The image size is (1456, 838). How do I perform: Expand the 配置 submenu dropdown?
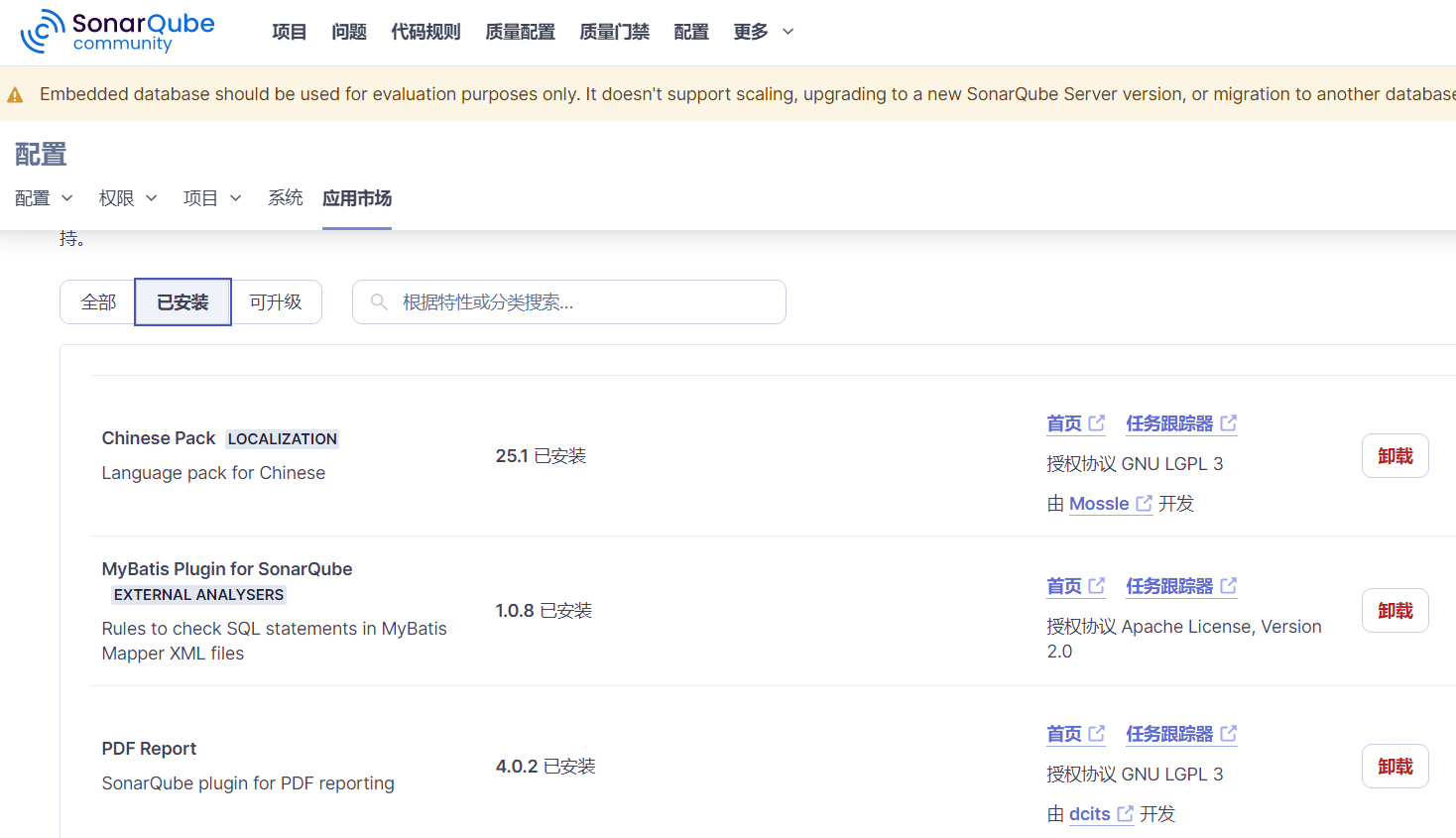(44, 198)
